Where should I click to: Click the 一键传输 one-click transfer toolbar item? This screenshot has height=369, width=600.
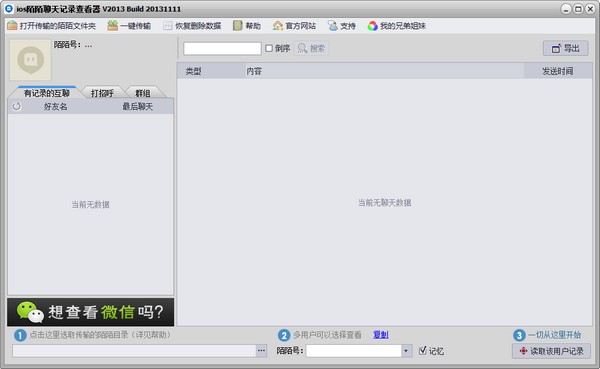tap(129, 26)
